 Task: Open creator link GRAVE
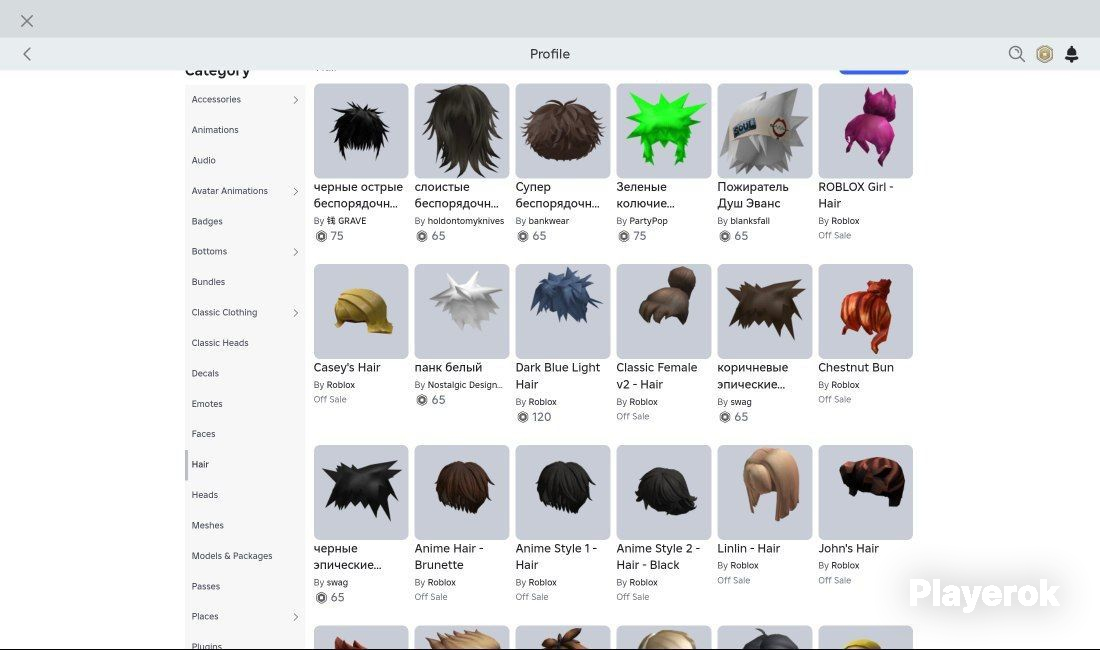tap(347, 221)
